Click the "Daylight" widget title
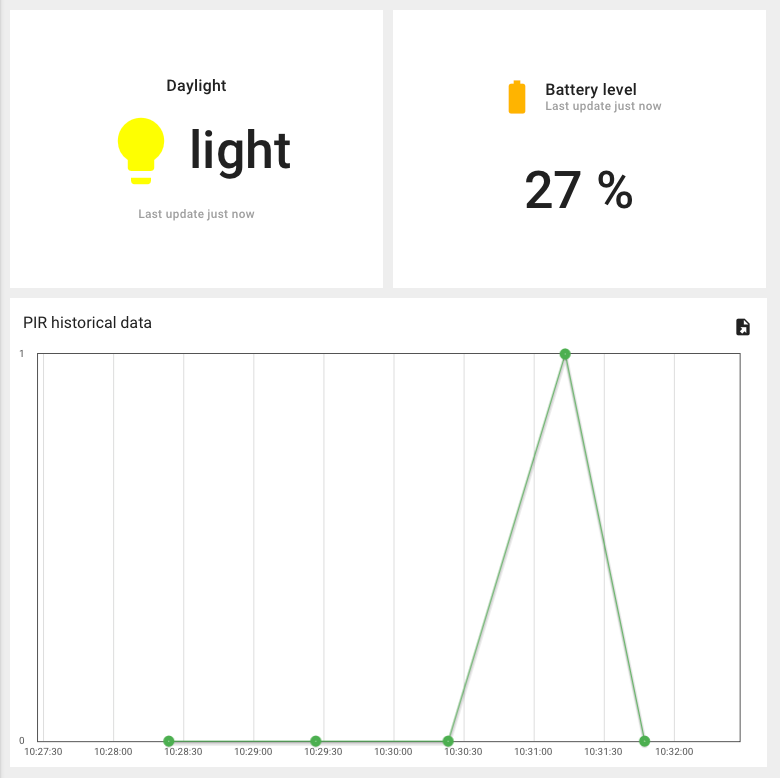780x778 pixels. (x=196, y=86)
